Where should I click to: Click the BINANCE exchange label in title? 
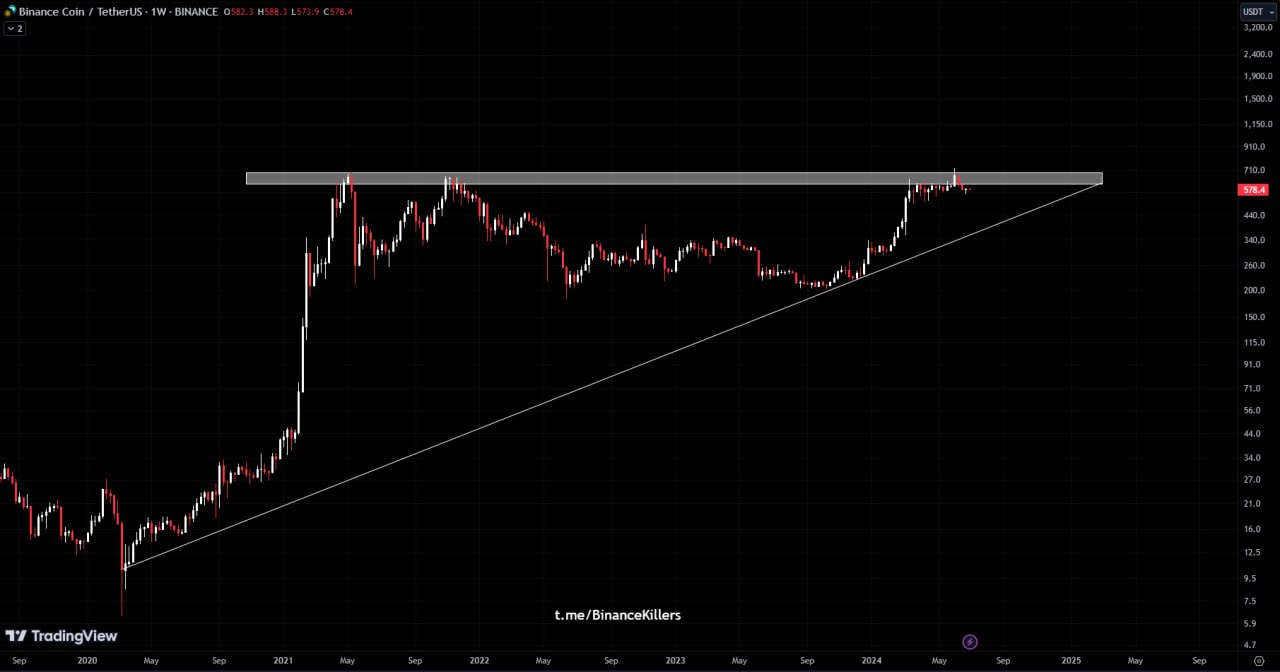point(197,12)
